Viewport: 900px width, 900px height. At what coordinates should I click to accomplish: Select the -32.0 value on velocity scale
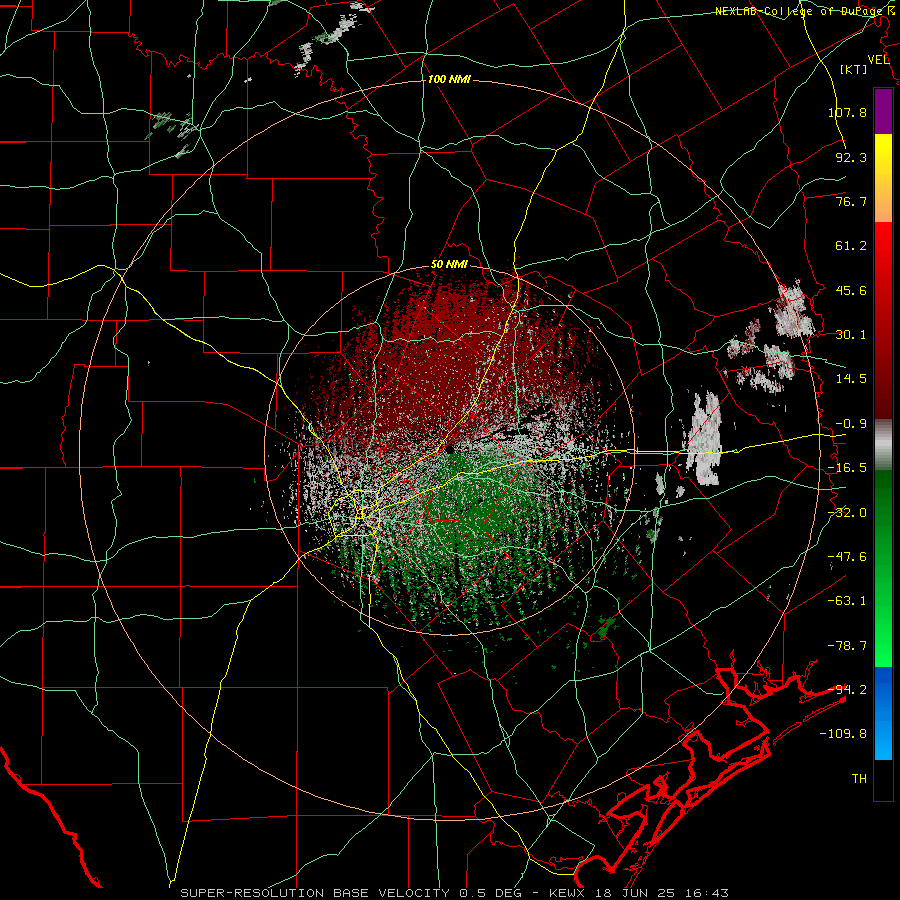click(x=847, y=513)
